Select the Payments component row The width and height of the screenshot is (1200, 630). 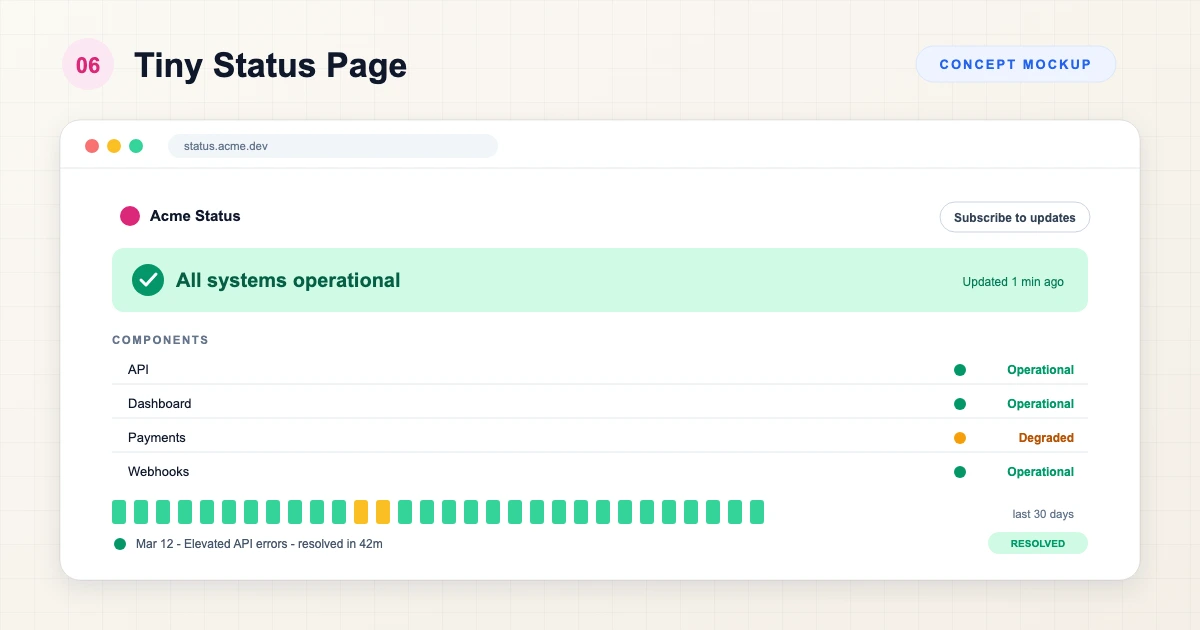tap(600, 438)
